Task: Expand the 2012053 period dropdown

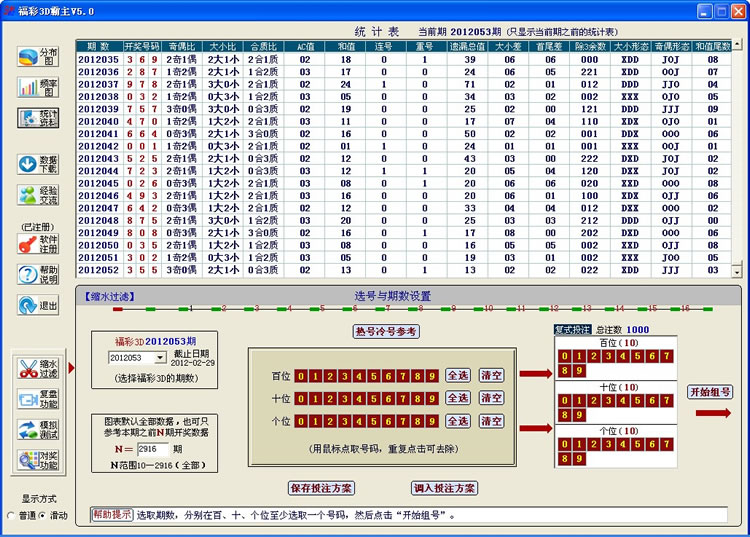Action: click(x=160, y=357)
